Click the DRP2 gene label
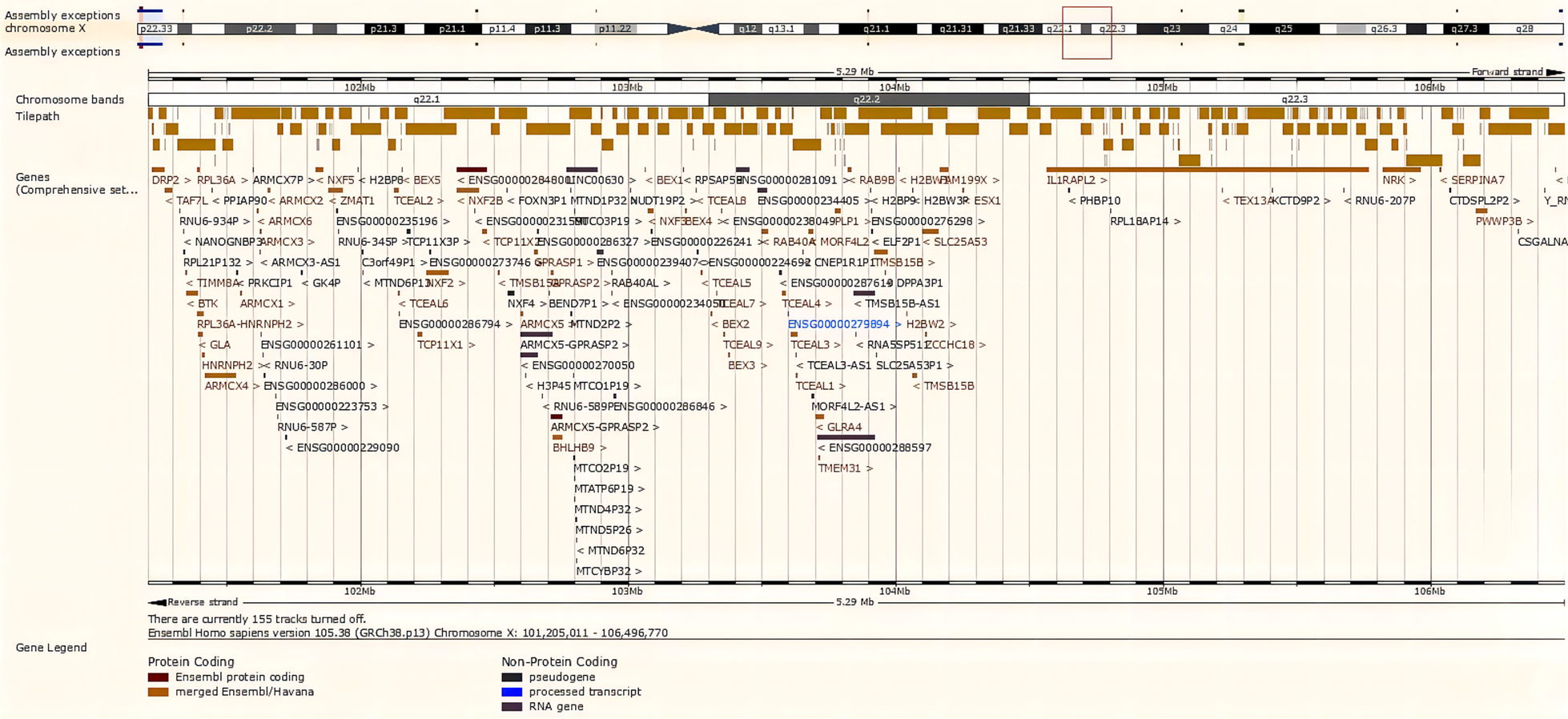This screenshot has width=1568, height=719. [x=171, y=180]
